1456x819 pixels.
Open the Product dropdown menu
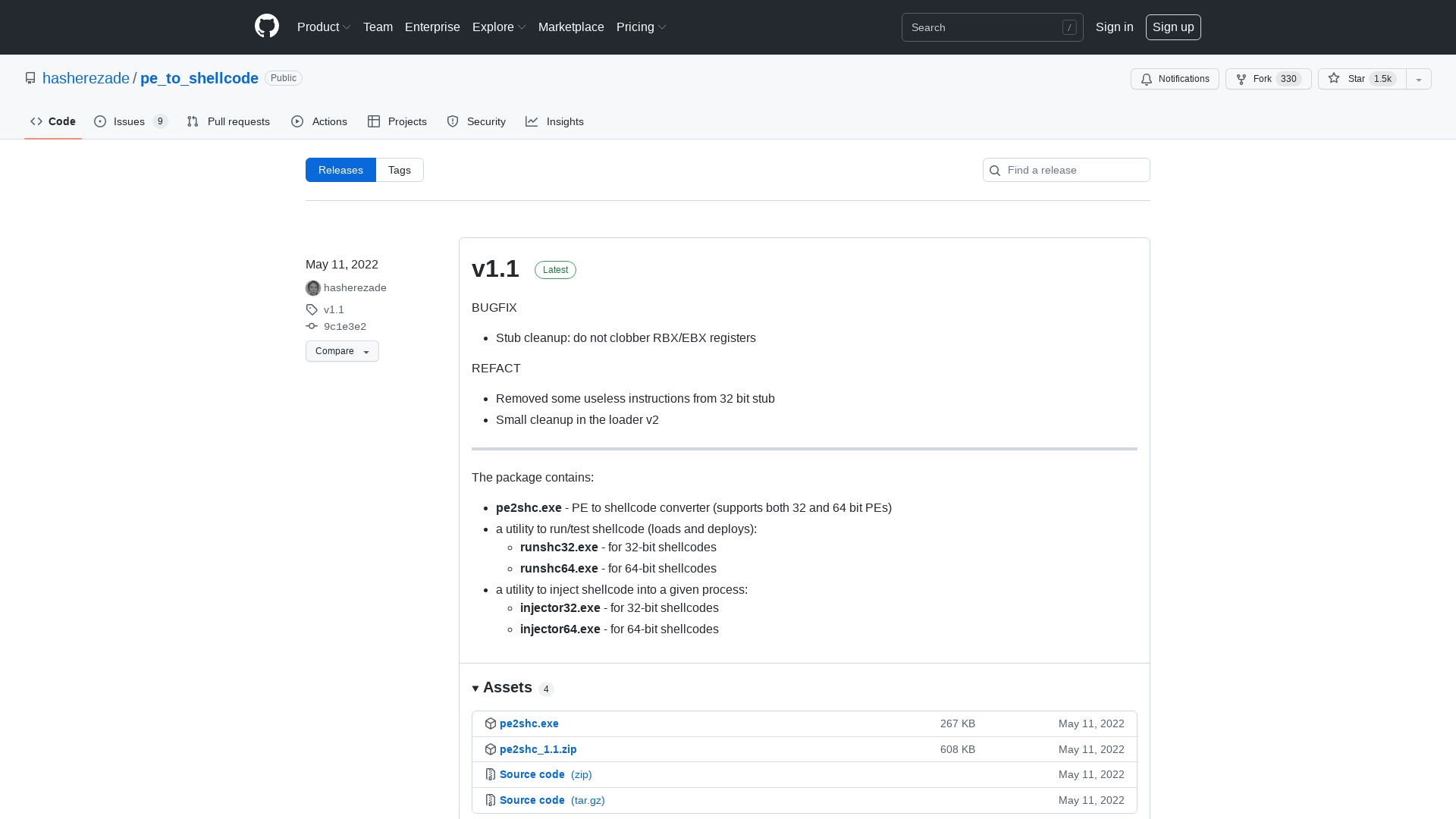323,27
